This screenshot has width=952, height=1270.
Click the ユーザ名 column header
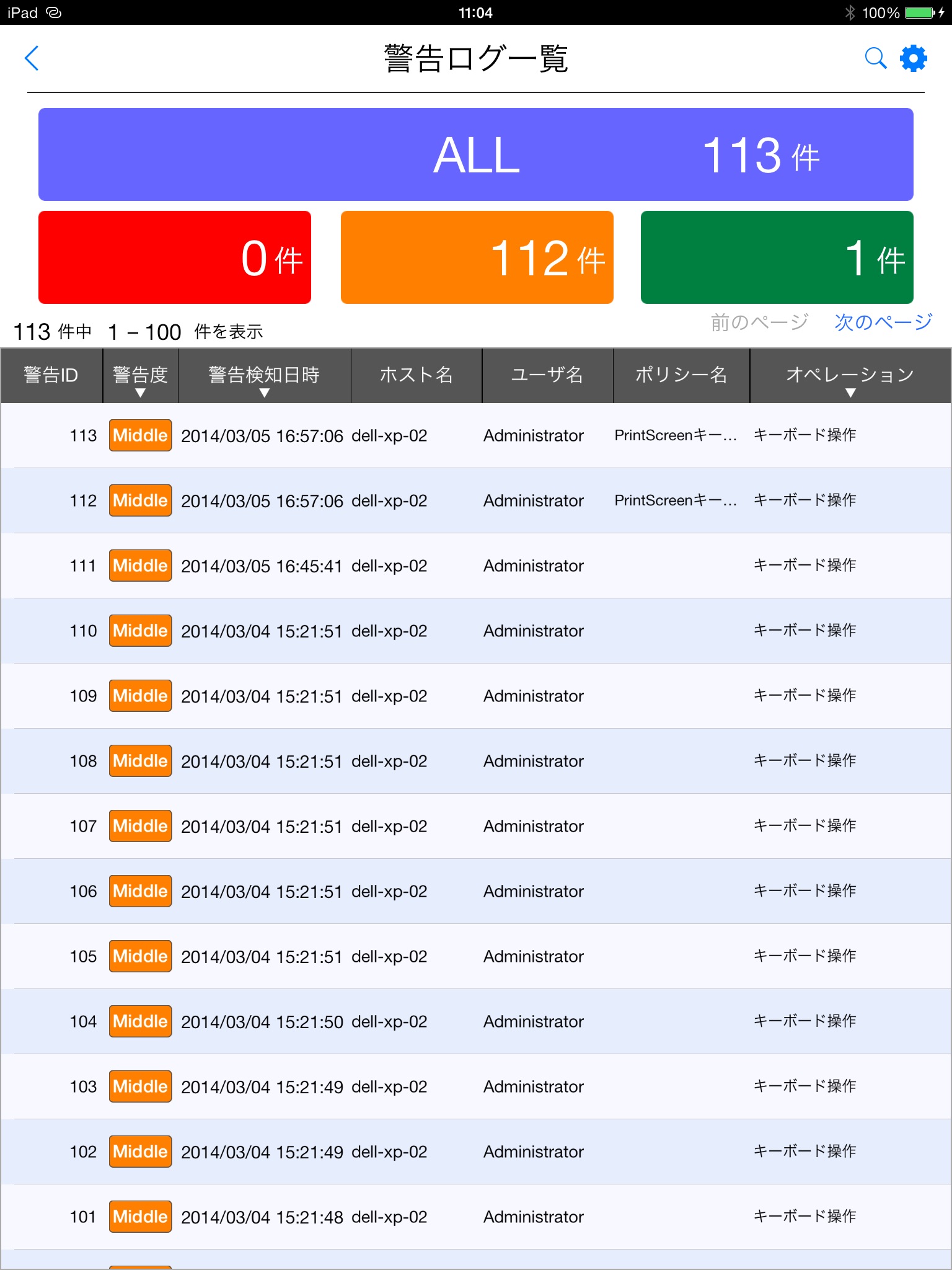point(548,376)
